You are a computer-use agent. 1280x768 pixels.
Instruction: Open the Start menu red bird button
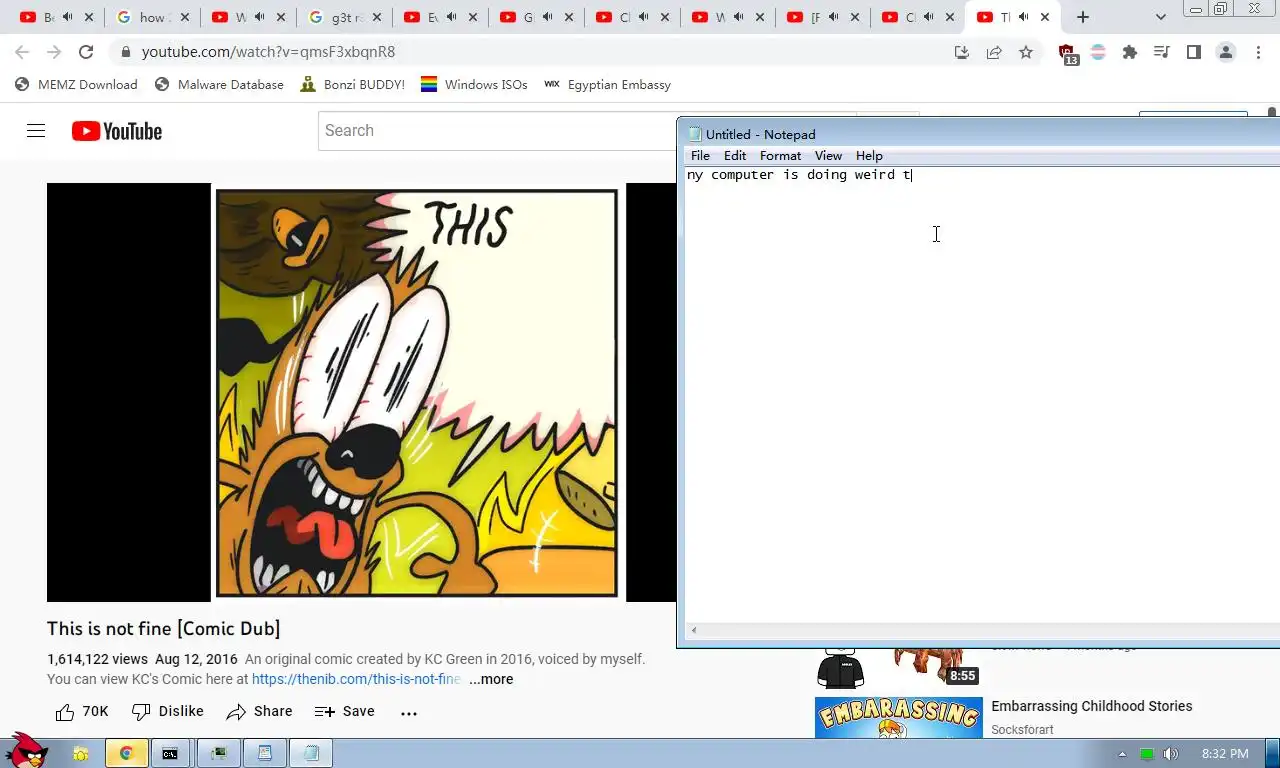click(24, 750)
